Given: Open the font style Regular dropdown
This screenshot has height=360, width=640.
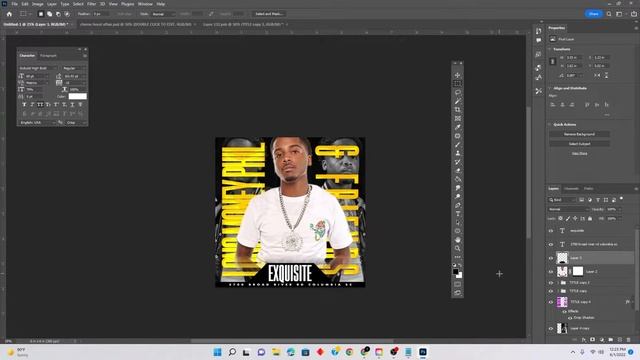Looking at the screenshot, I should tap(73, 68).
